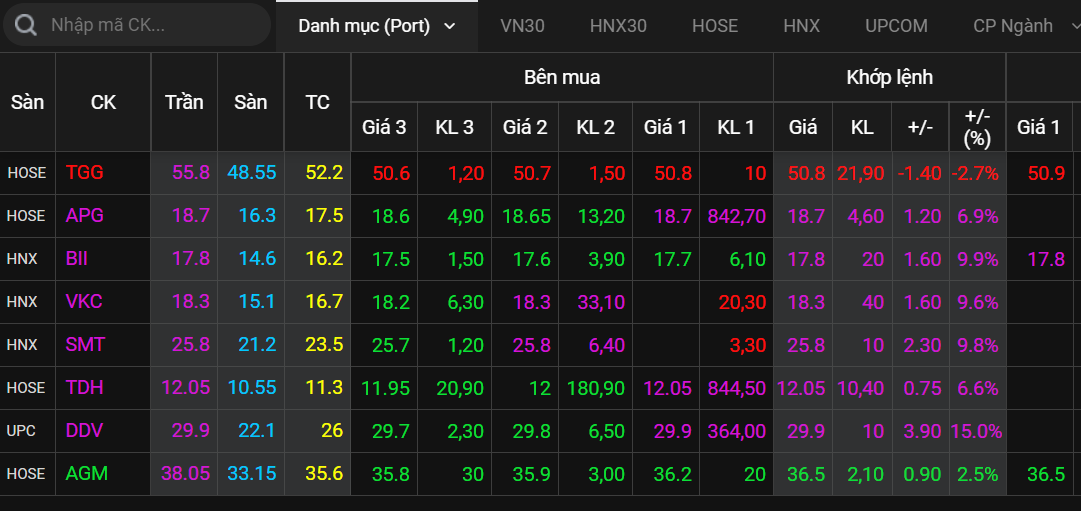
Task: Click the +/- (%) column header
Action: [x=975, y=127]
